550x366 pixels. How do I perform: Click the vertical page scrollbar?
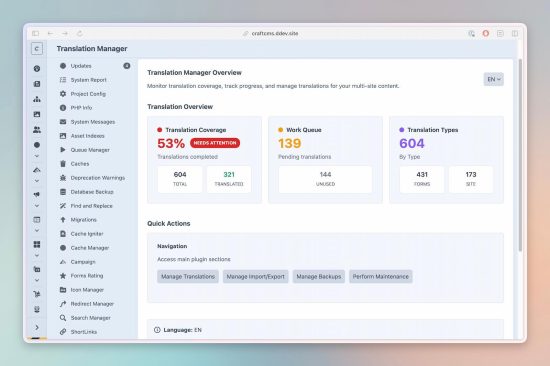(x=520, y=154)
